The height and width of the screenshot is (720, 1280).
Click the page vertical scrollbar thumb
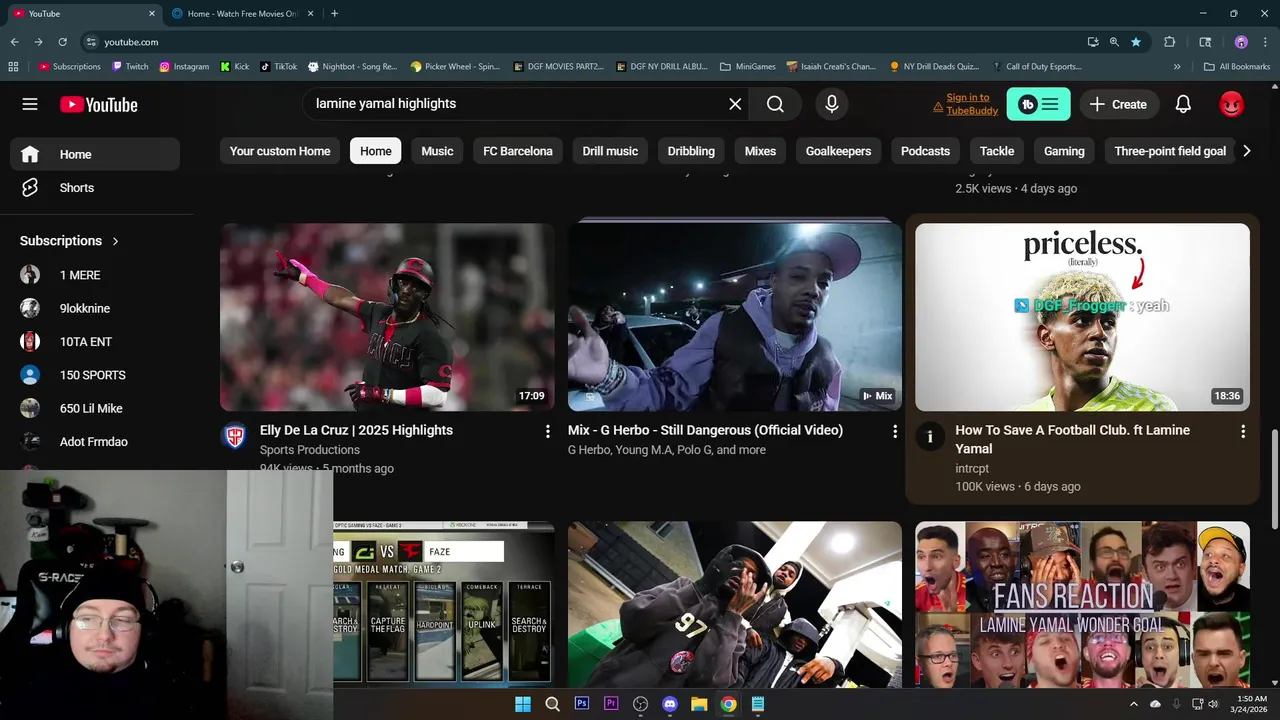pos(1274,479)
